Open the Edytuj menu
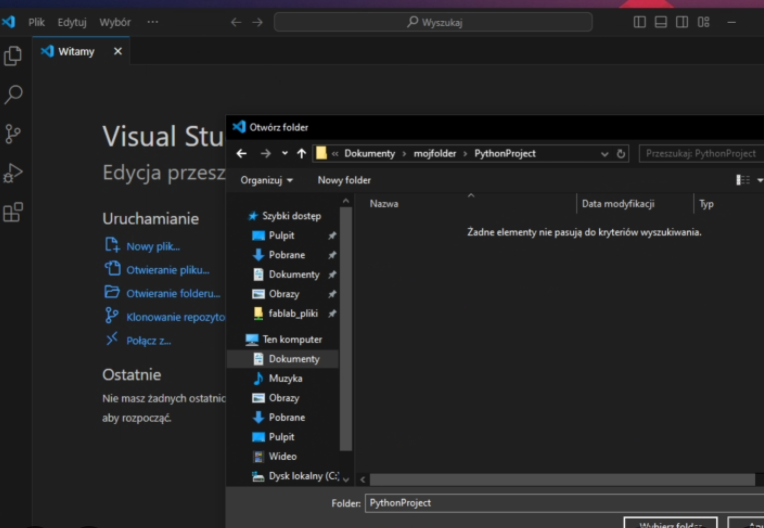 click(x=72, y=22)
